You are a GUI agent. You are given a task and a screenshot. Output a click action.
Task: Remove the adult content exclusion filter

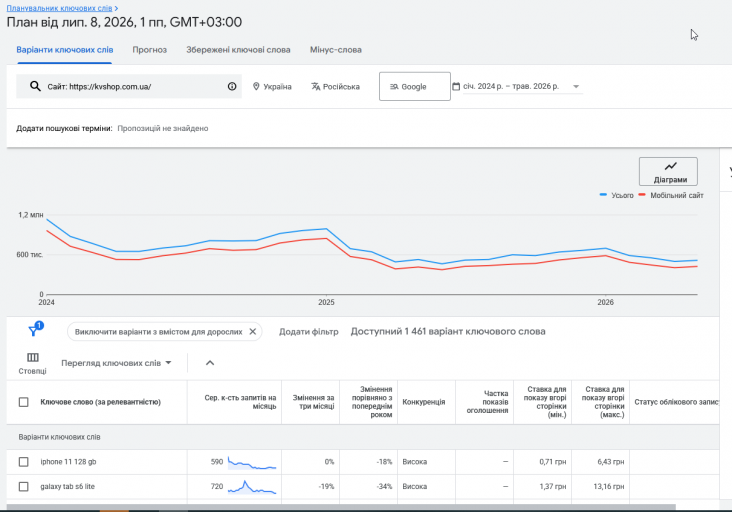point(253,331)
